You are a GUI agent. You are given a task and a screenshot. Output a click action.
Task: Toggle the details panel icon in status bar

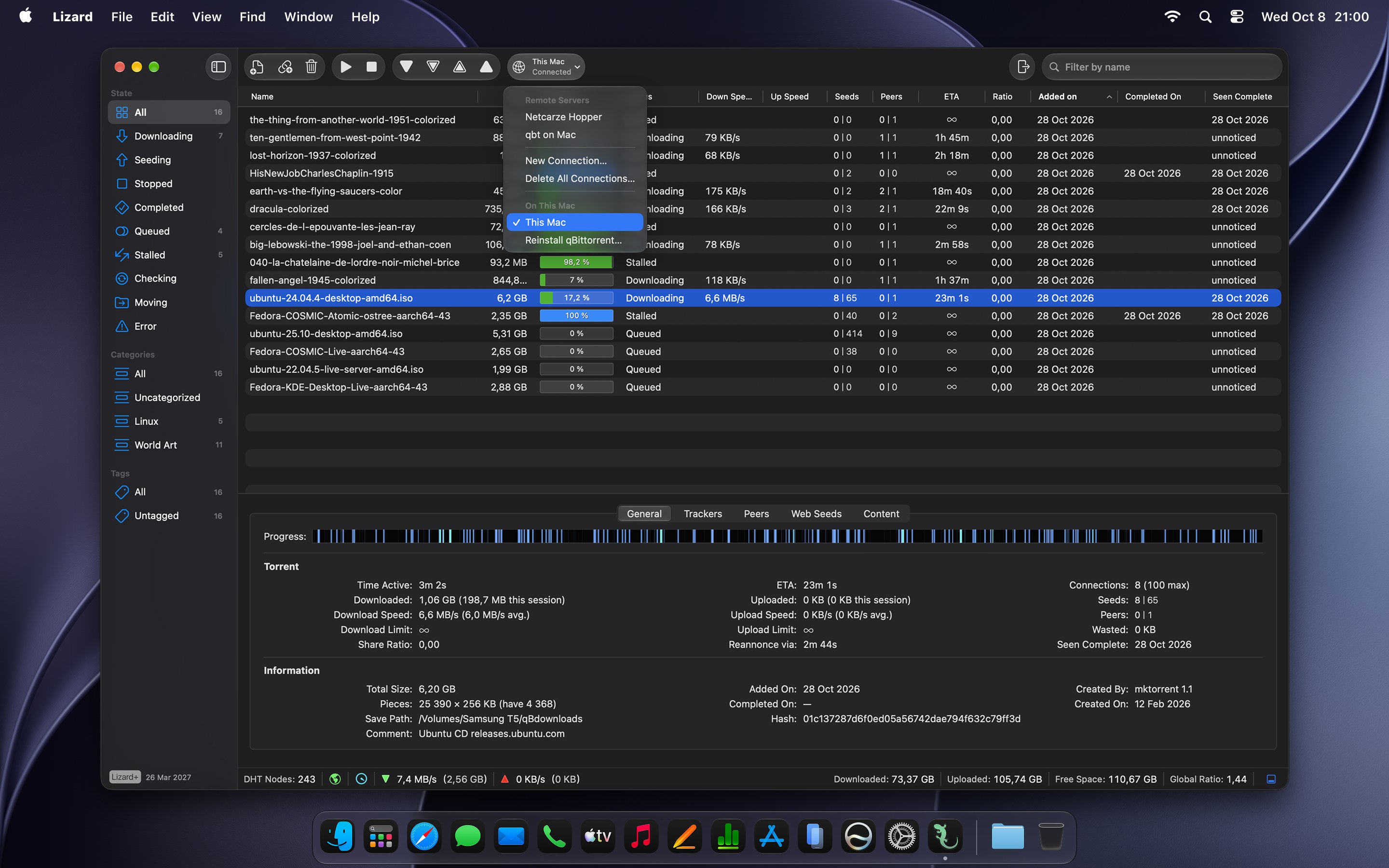point(1271,779)
